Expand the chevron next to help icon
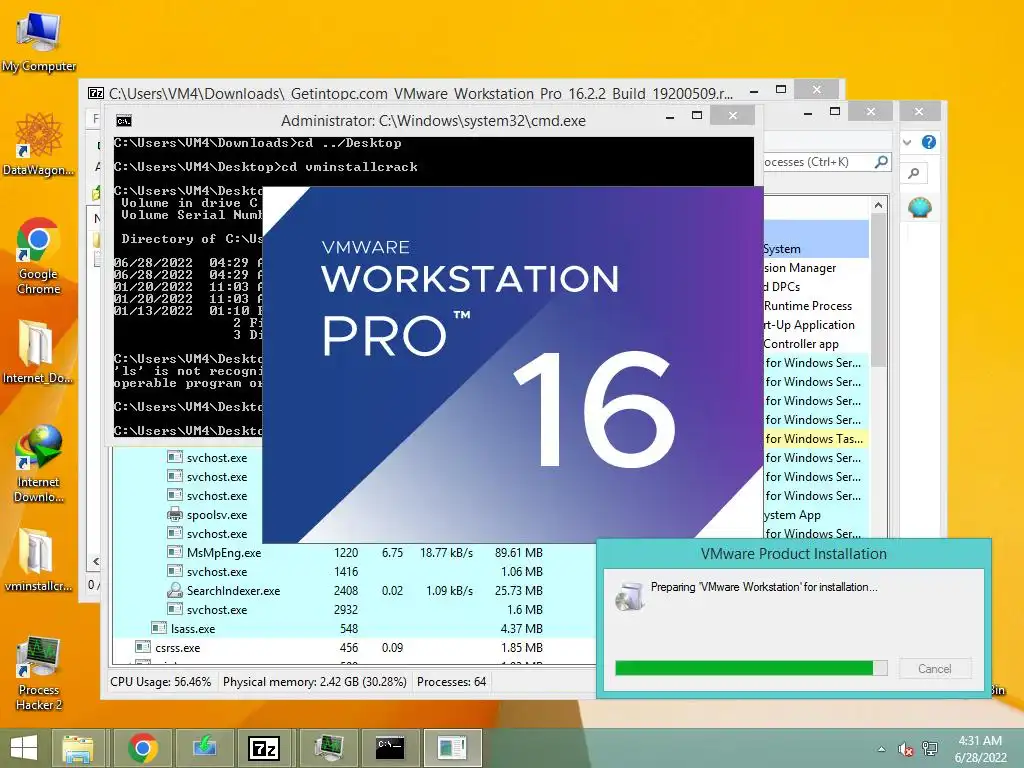The image size is (1024, 768). 907,142
